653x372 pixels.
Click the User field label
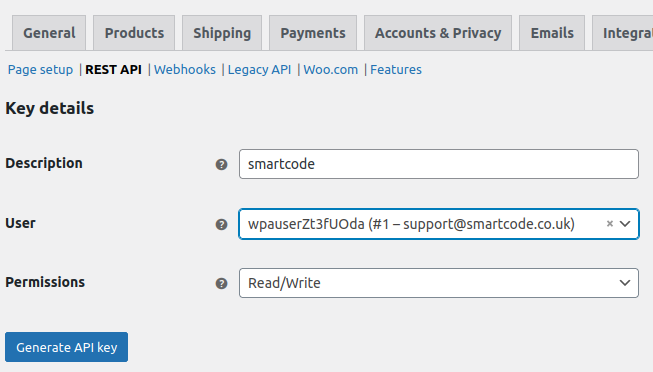click(20, 223)
